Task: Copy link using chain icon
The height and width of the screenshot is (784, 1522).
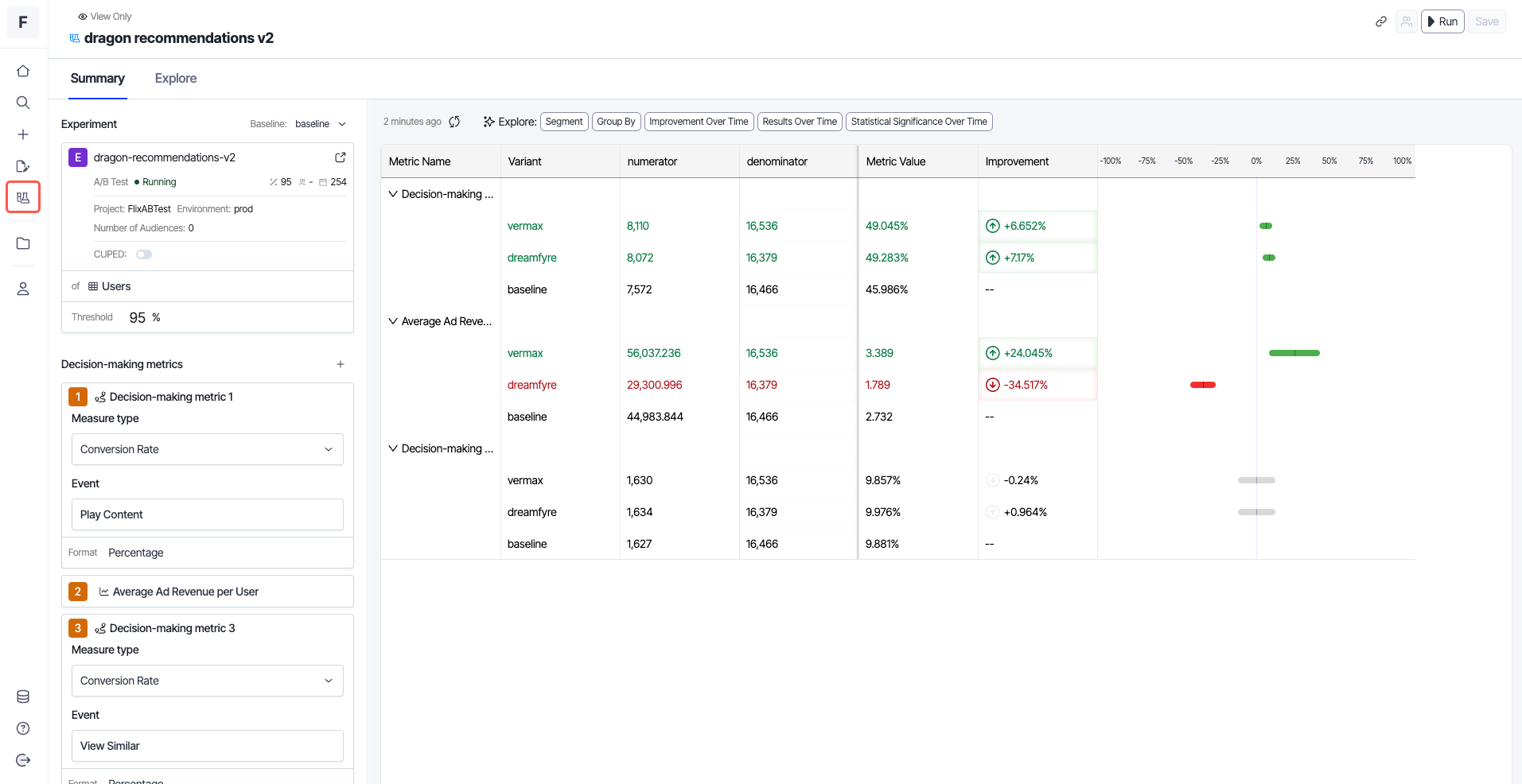Action: 1381,21
